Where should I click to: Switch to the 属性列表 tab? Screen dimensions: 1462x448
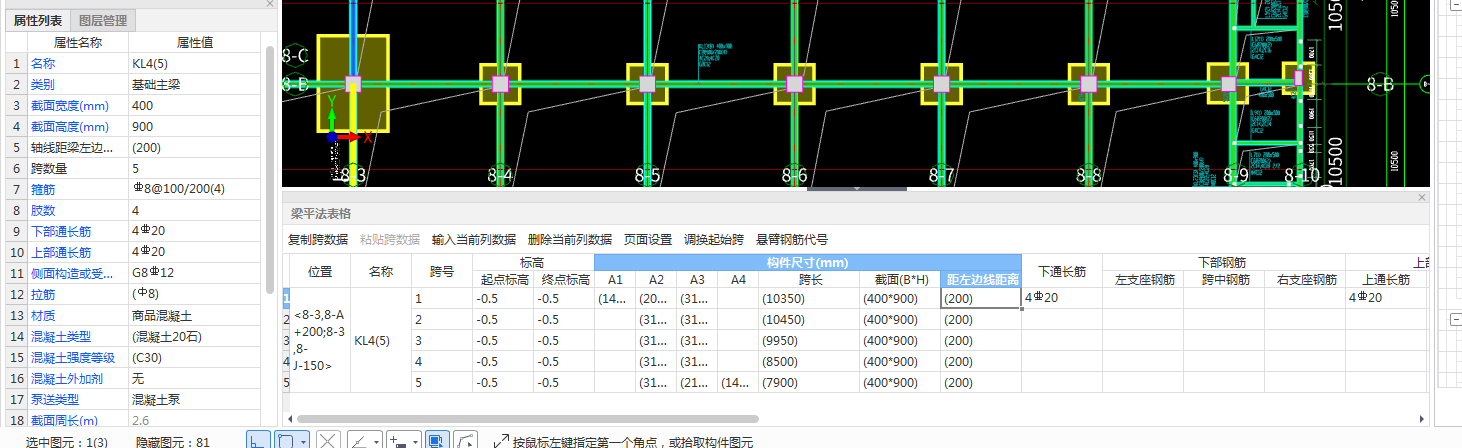[38, 21]
